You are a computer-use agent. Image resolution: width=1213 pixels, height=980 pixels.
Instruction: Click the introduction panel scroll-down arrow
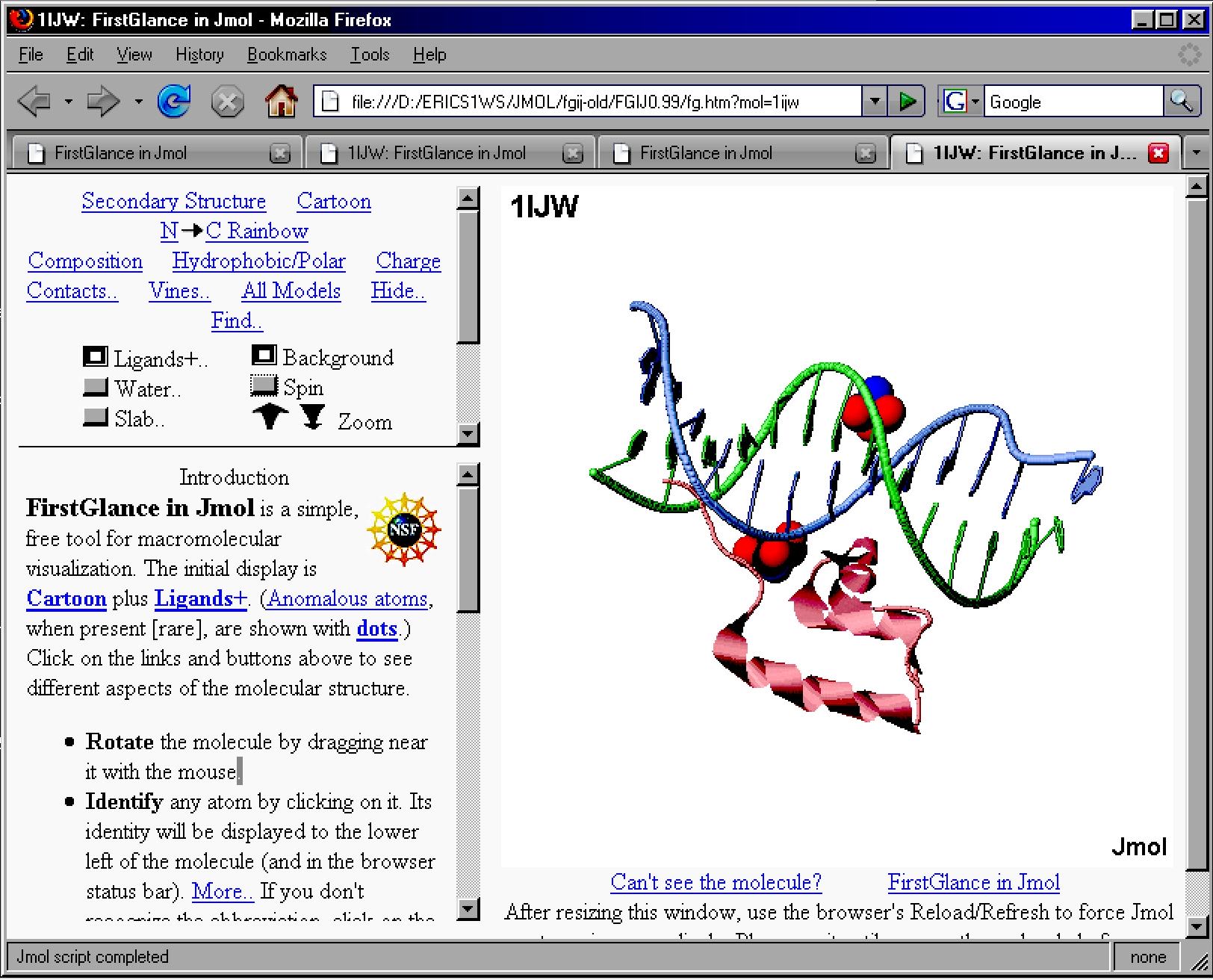pos(468,909)
